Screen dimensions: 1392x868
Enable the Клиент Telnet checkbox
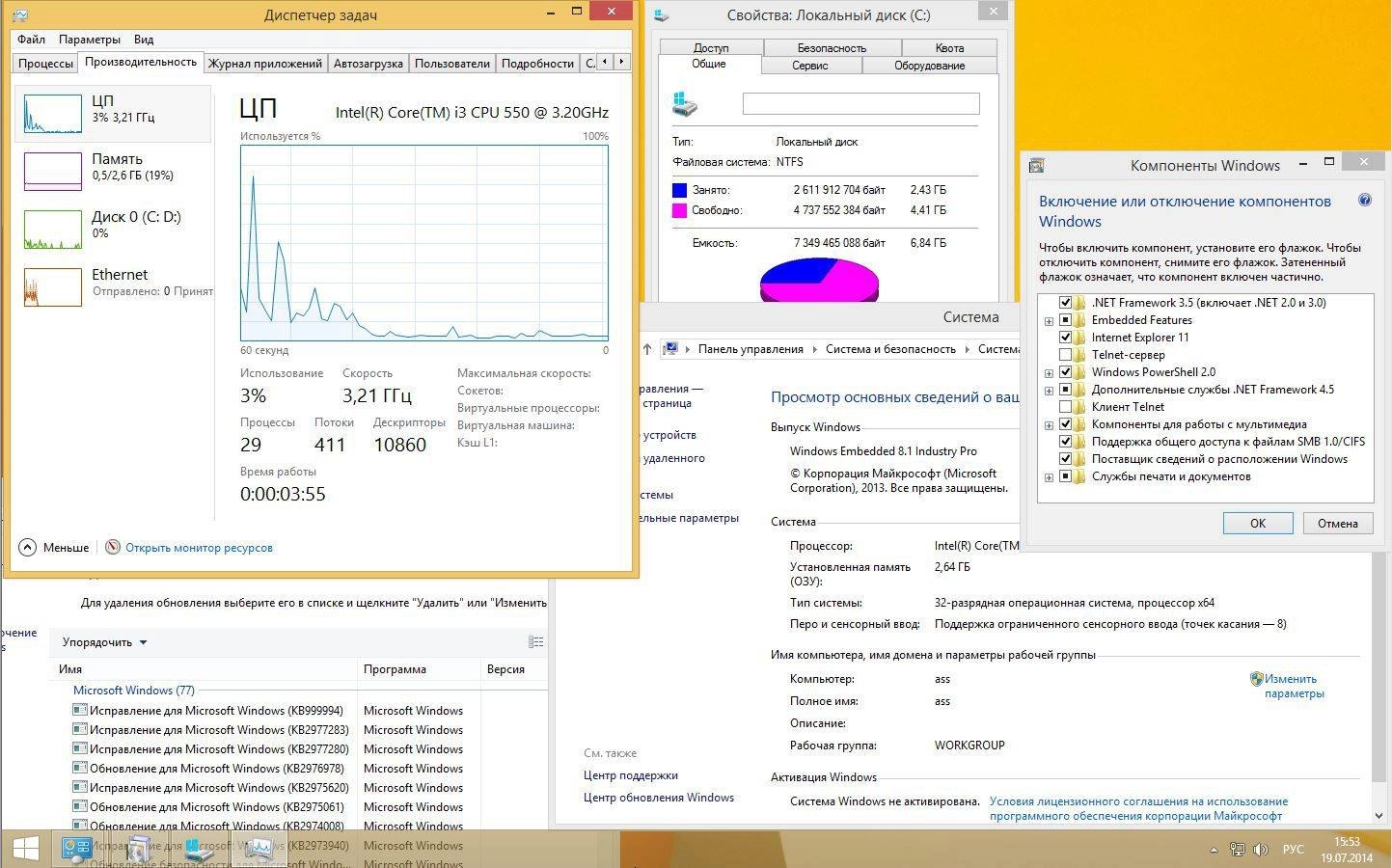[1066, 407]
